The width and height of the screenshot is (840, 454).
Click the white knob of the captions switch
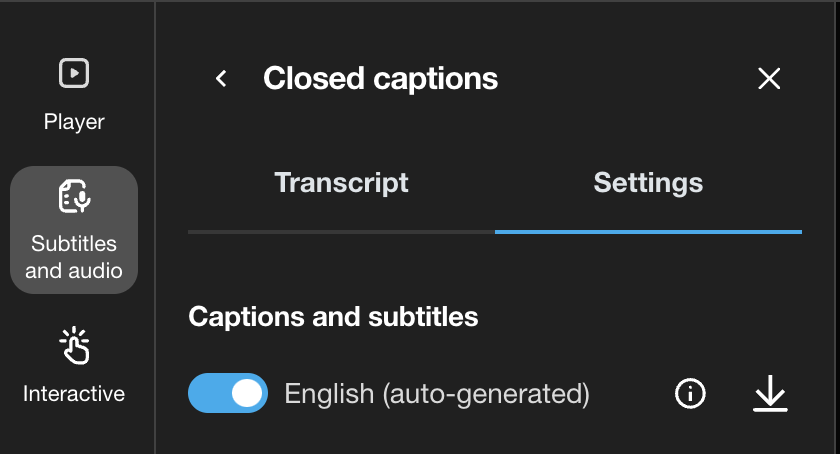pos(247,394)
